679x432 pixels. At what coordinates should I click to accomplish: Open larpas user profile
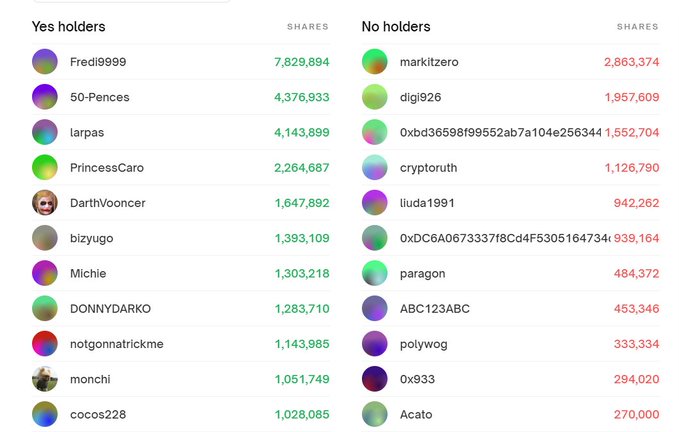click(x=88, y=133)
